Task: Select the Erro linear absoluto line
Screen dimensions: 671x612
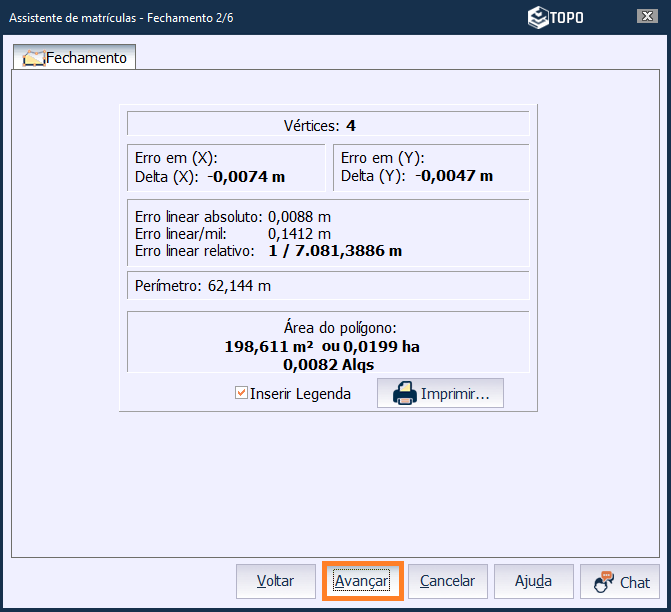Action: click(233, 216)
